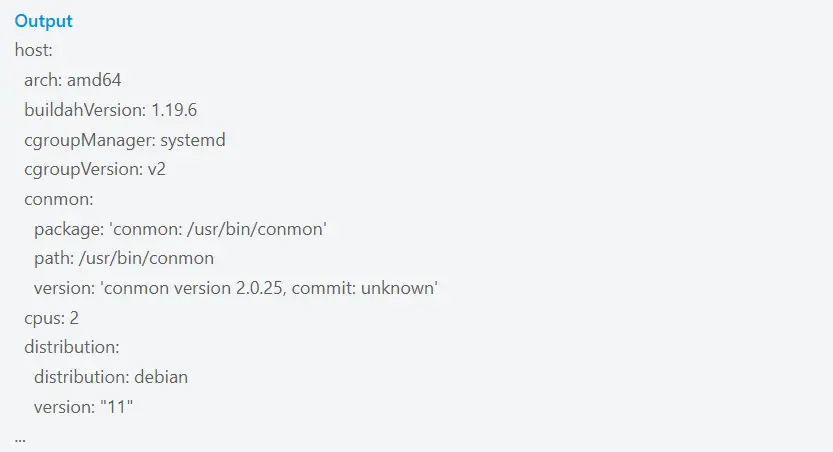Click the word 'debian'

point(161,377)
